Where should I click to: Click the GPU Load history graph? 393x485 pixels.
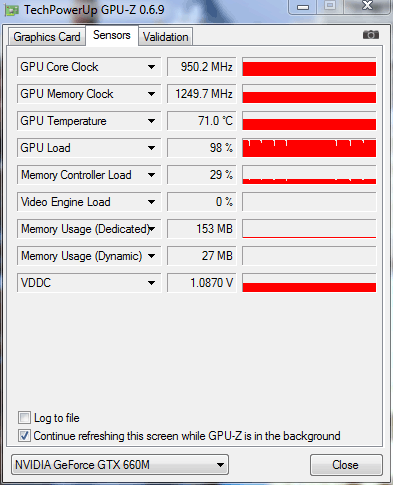309,148
